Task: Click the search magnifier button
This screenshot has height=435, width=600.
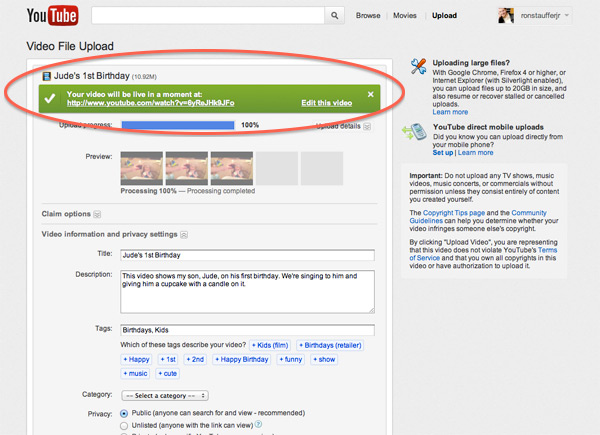Action: (x=335, y=16)
